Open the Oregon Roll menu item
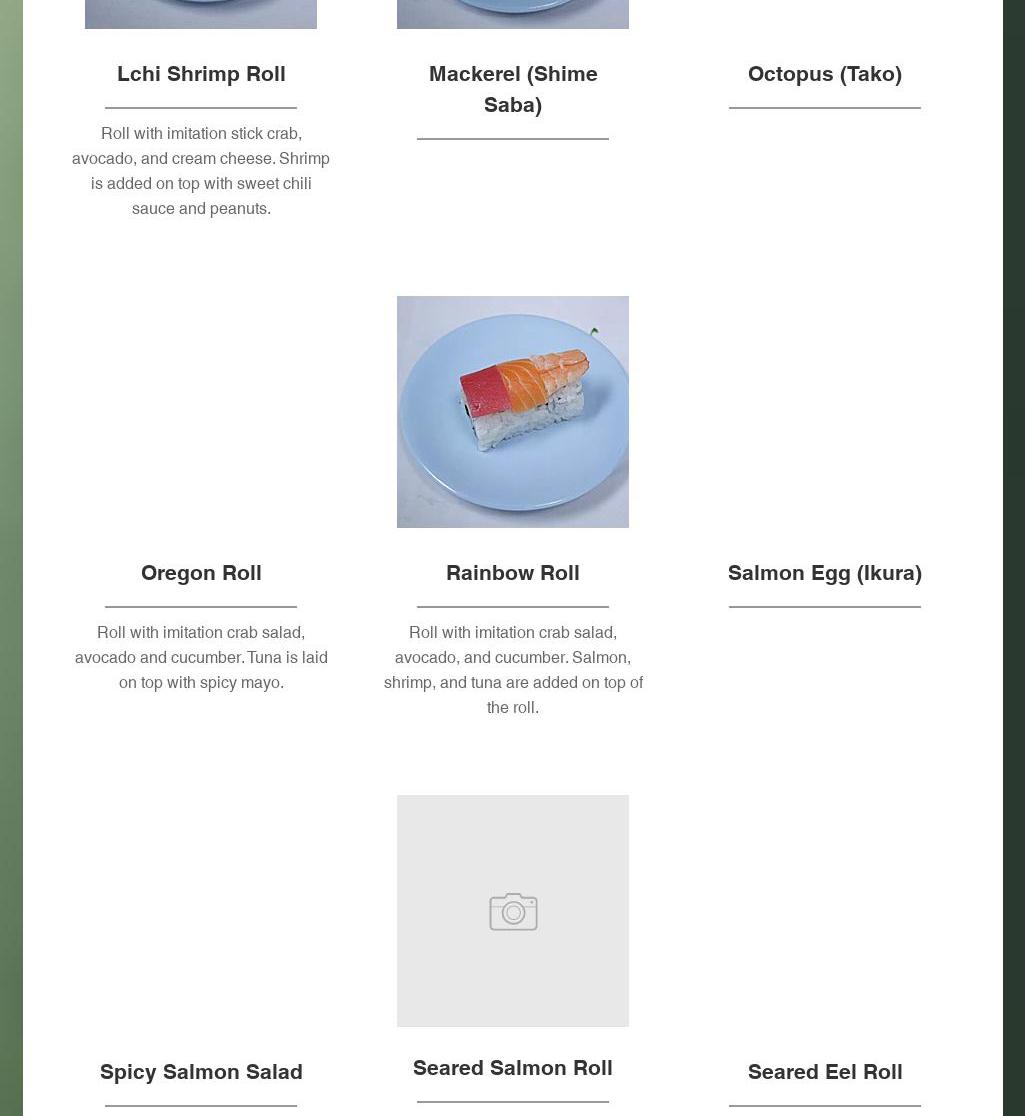Image resolution: width=1025 pixels, height=1116 pixels. coord(201,573)
